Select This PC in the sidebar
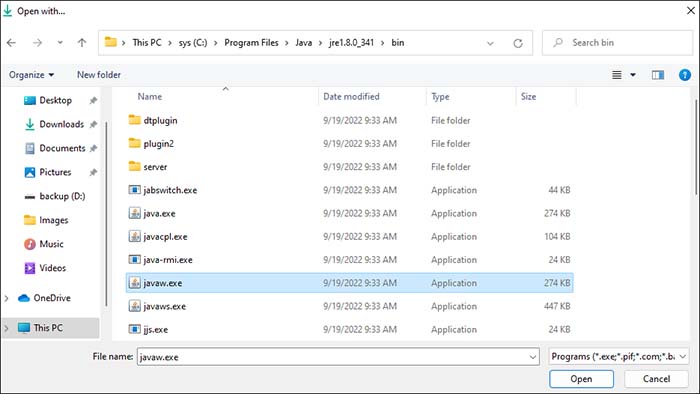Viewport: 700px width, 394px height. pos(48,328)
